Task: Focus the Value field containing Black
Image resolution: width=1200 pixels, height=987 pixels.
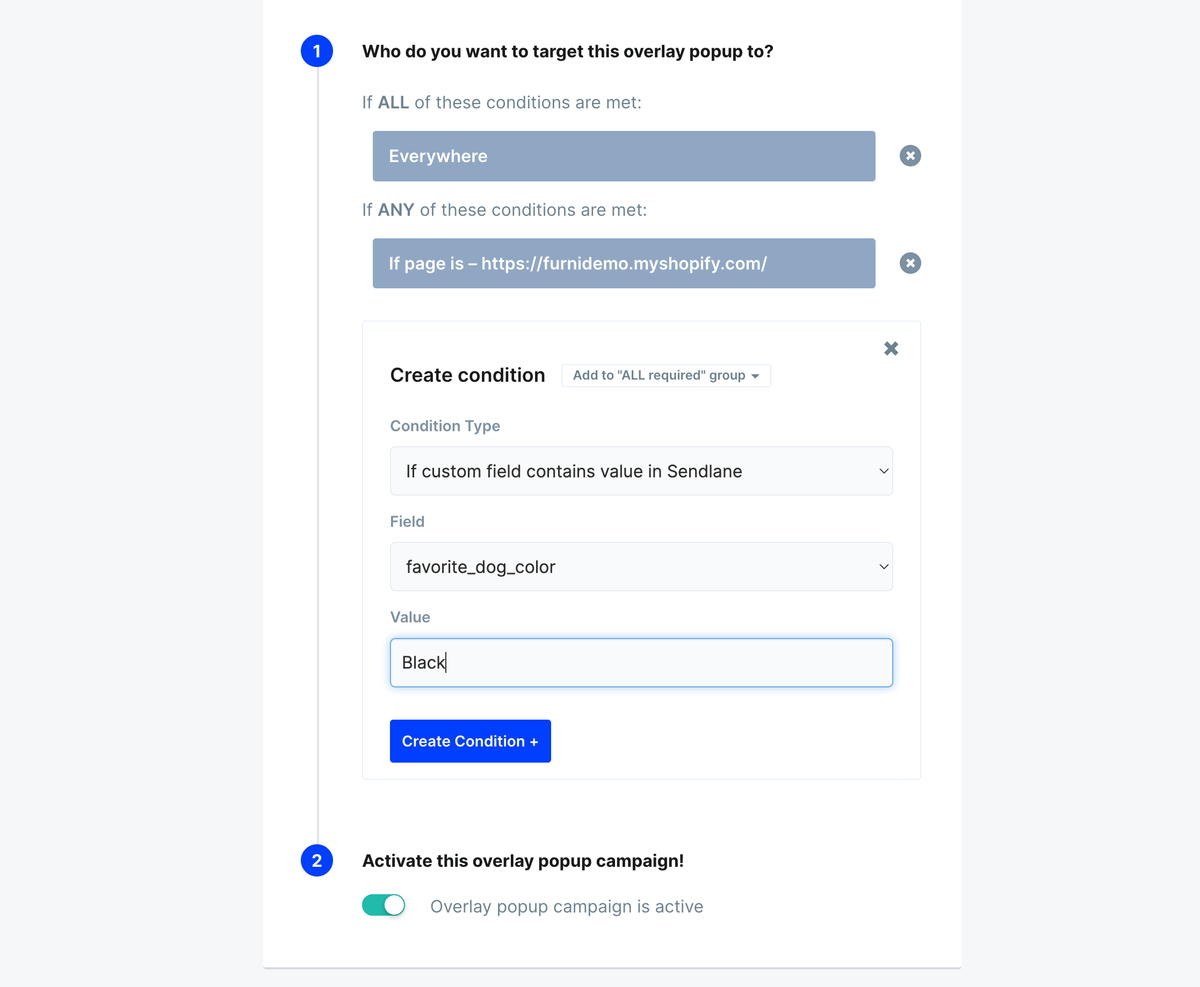Action: (641, 663)
